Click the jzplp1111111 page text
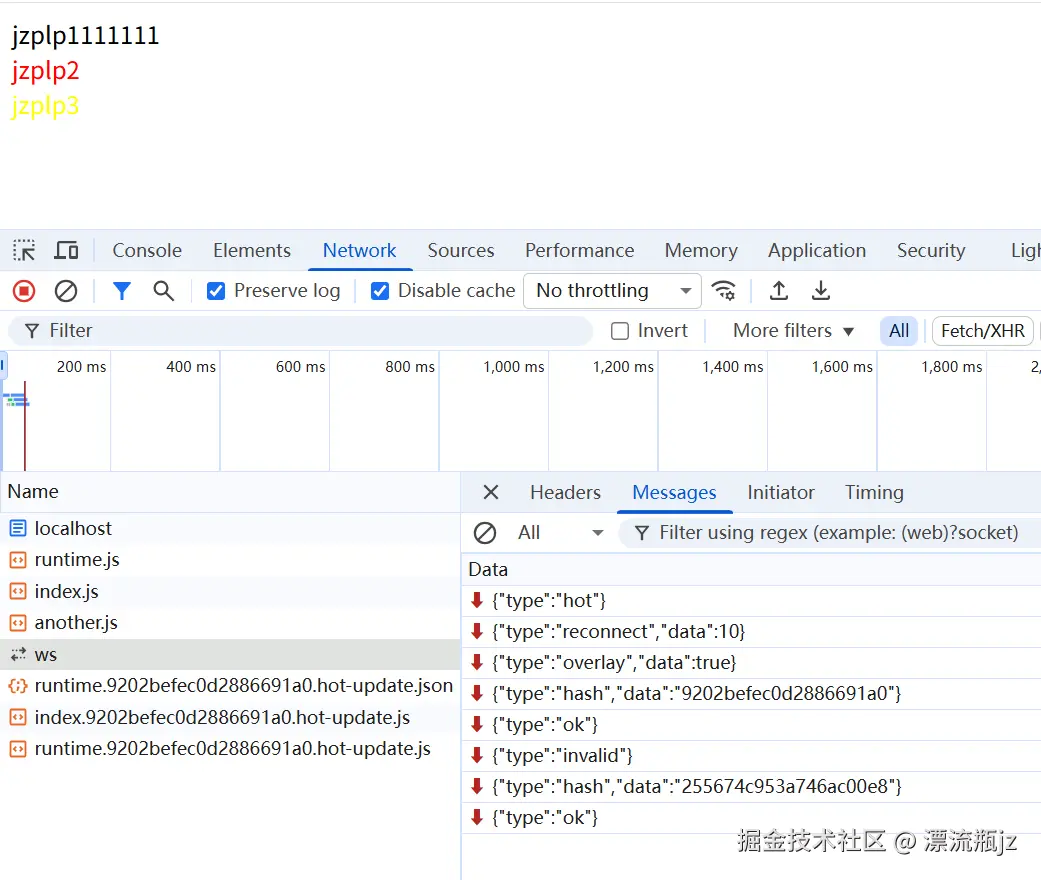The image size is (1041, 880). click(x=86, y=36)
